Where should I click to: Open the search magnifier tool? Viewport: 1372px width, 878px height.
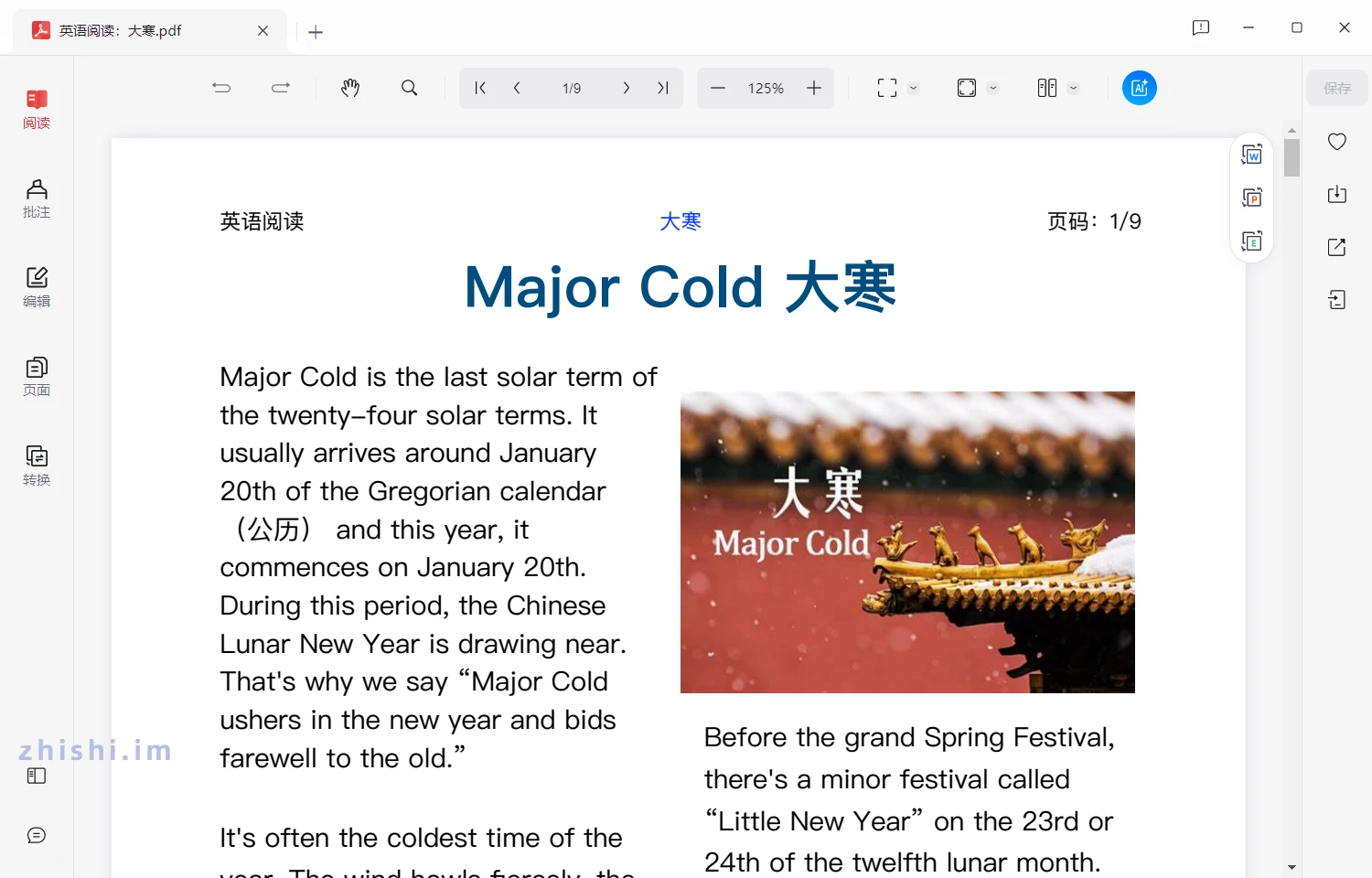(x=410, y=88)
